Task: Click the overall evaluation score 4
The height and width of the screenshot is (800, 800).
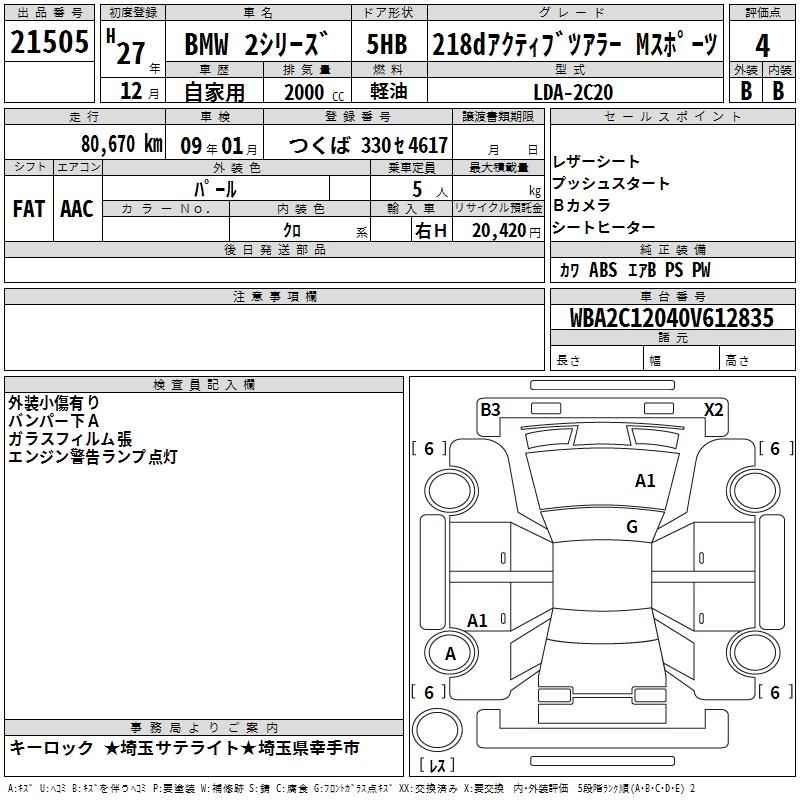Action: (x=762, y=46)
